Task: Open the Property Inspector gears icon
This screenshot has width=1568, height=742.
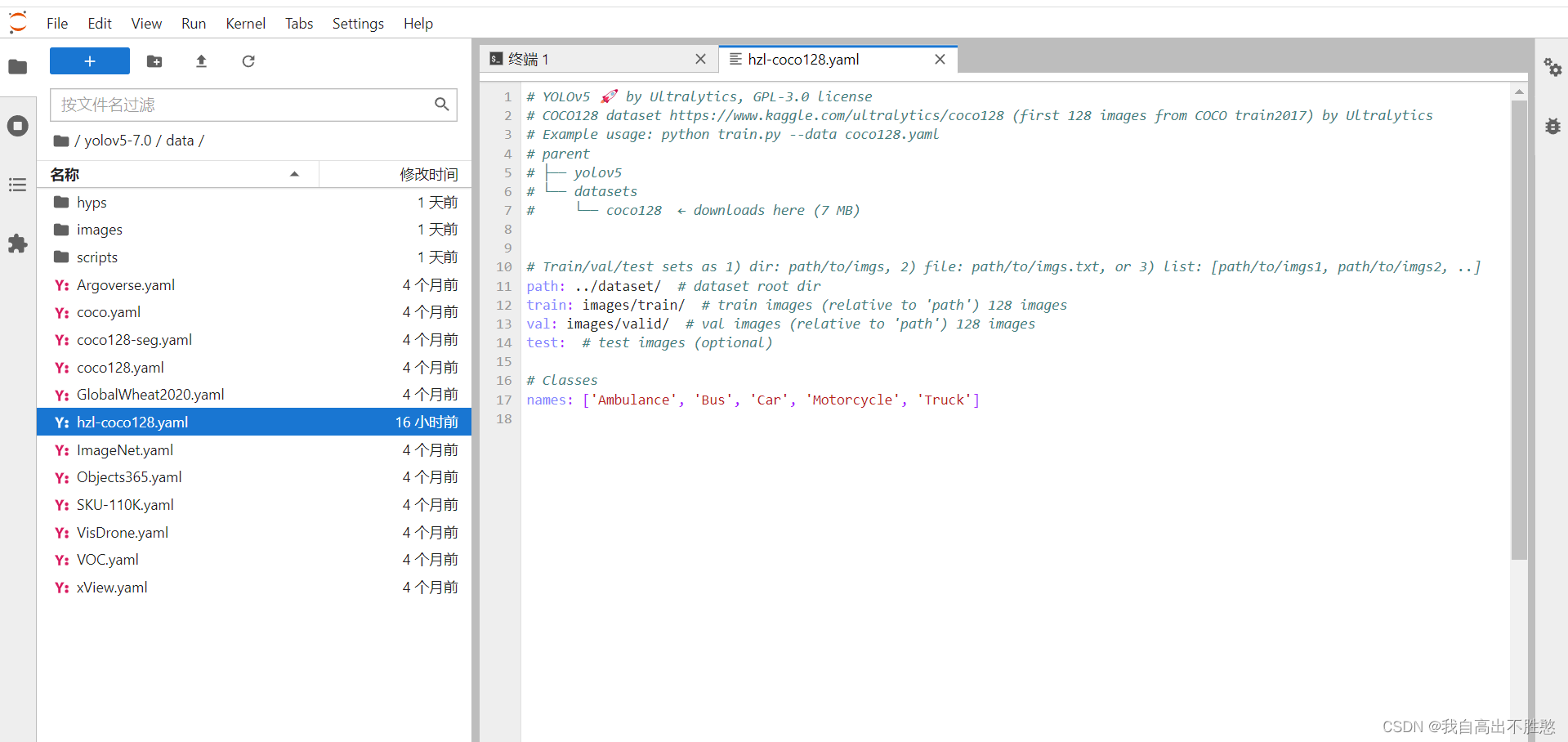Action: click(x=1552, y=67)
